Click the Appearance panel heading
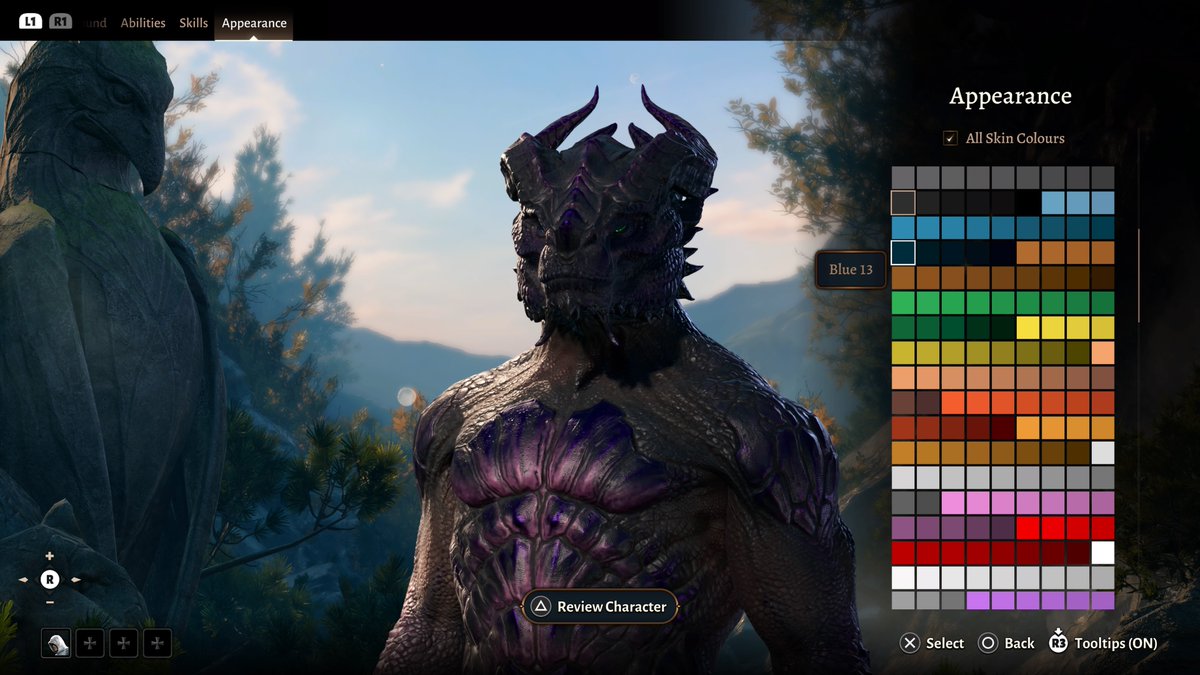1200x675 pixels. (x=1010, y=96)
